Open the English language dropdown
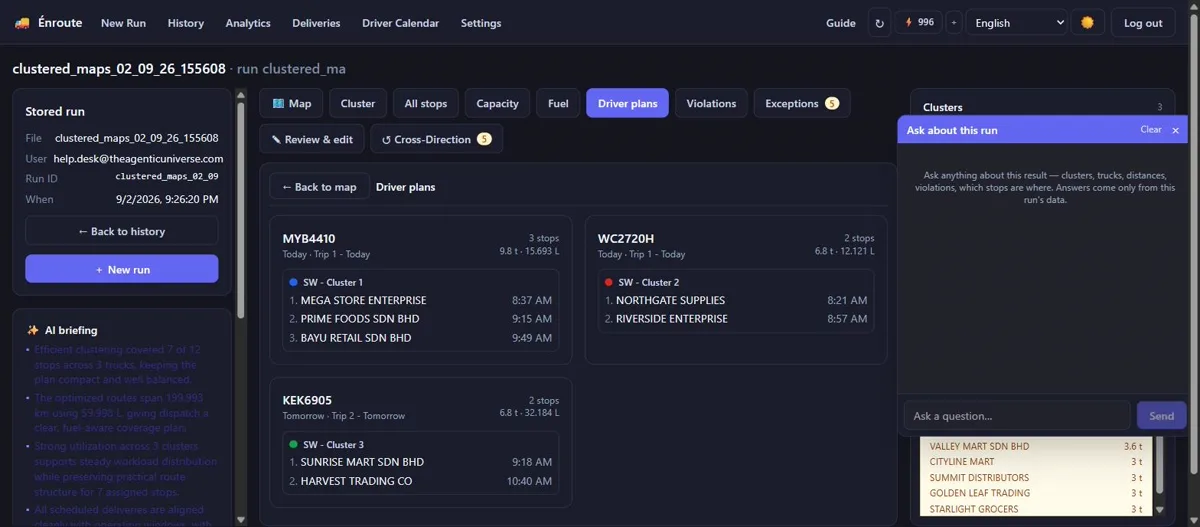Viewport: 1200px width, 527px height. coord(1016,23)
